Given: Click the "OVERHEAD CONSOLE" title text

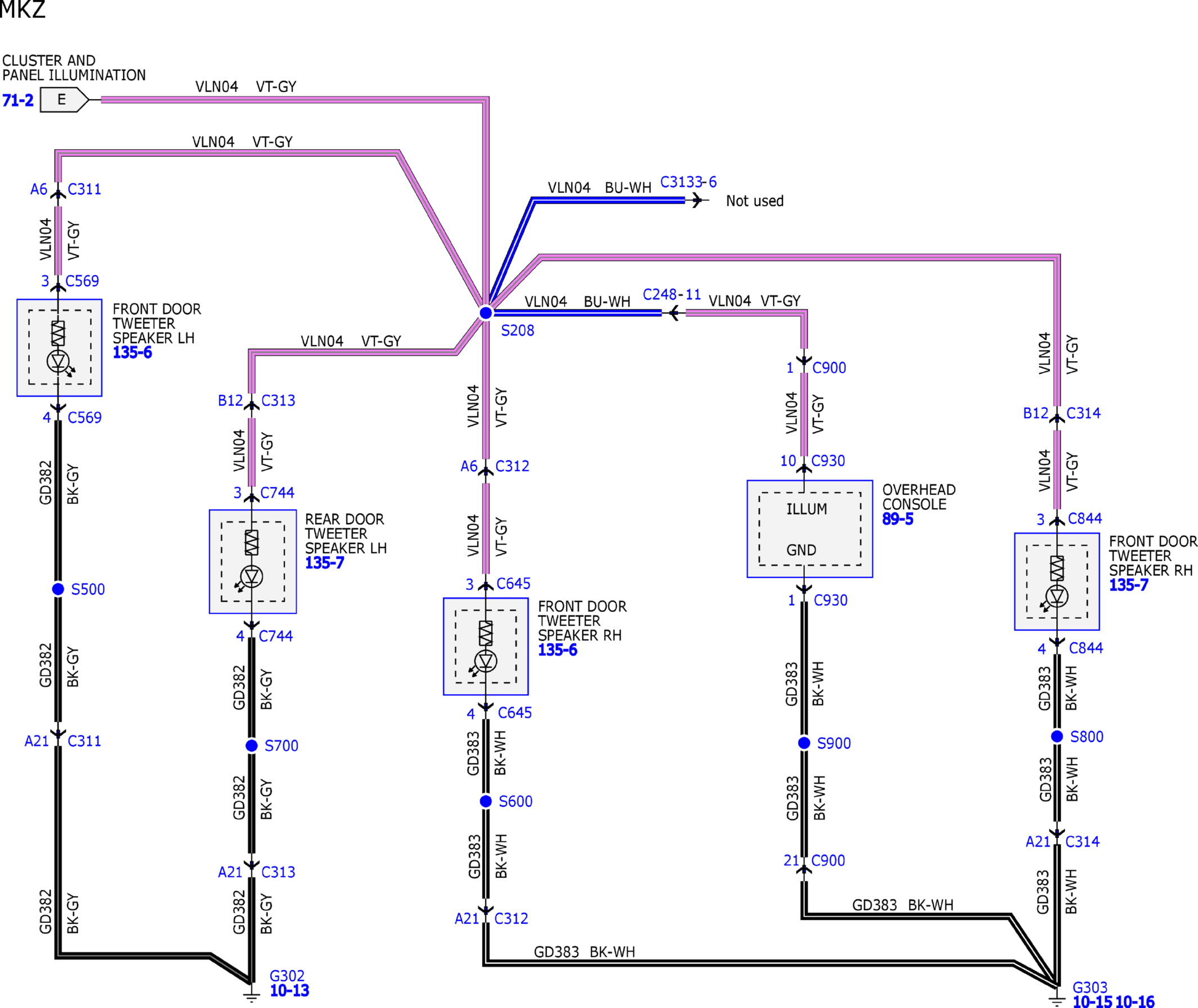Looking at the screenshot, I should (x=918, y=497).
